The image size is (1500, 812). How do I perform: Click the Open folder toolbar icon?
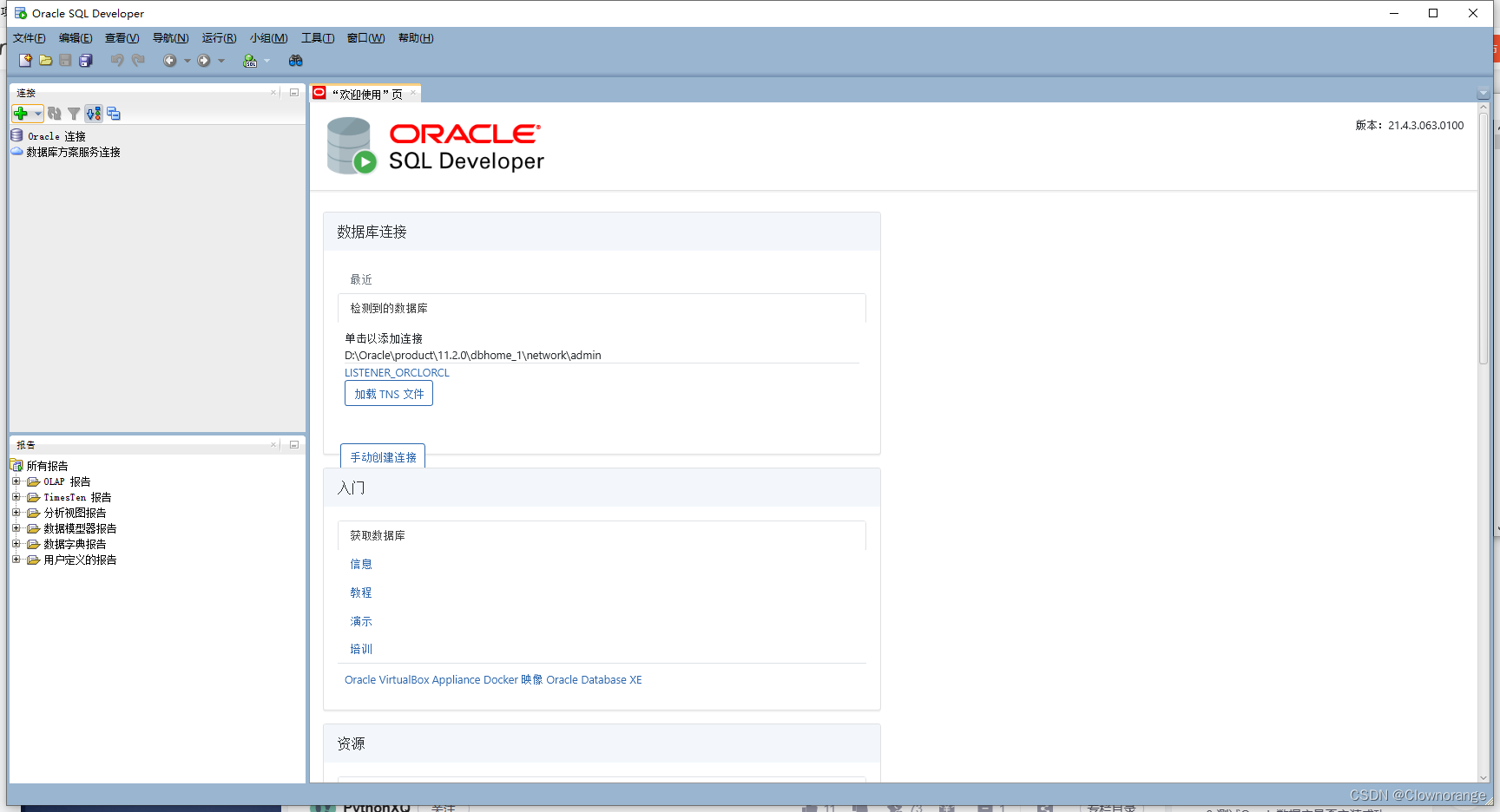(x=45, y=61)
